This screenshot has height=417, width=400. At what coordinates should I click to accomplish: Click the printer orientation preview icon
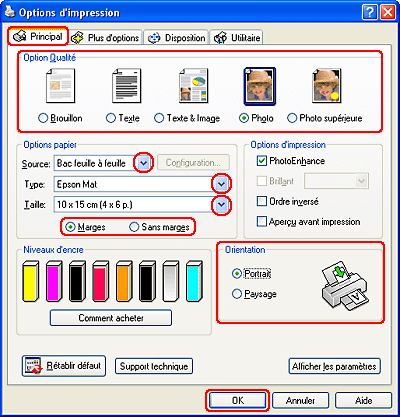tap(345, 286)
